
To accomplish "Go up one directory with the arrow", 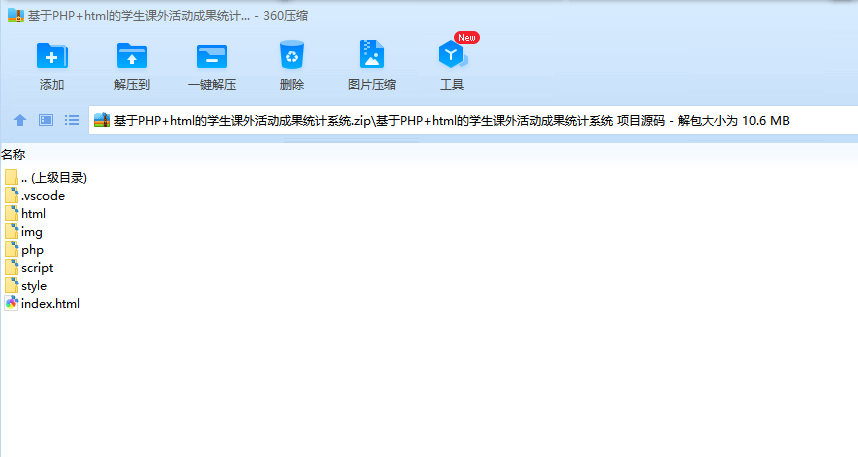I will click(x=20, y=120).
